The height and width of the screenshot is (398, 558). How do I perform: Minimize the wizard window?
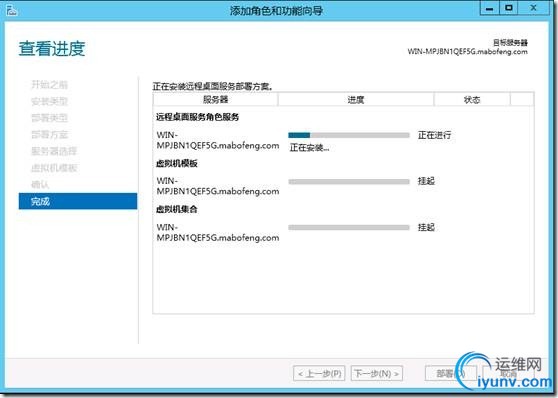click(490, 9)
